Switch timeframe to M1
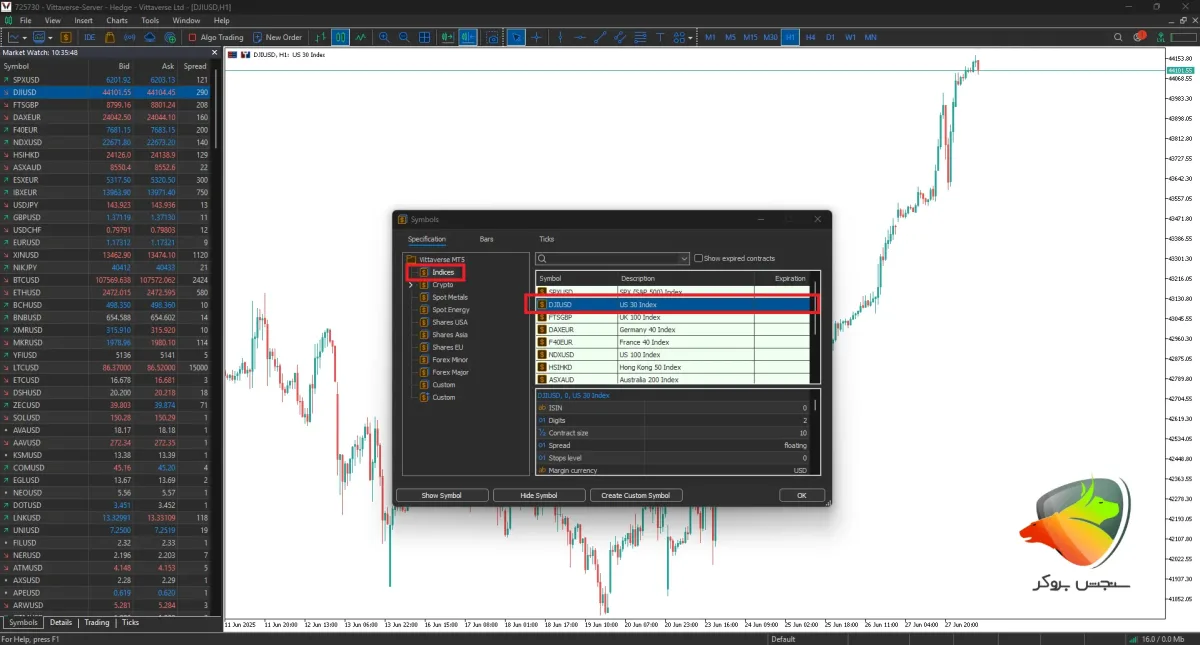The height and width of the screenshot is (645, 1200). pyautogui.click(x=710, y=37)
